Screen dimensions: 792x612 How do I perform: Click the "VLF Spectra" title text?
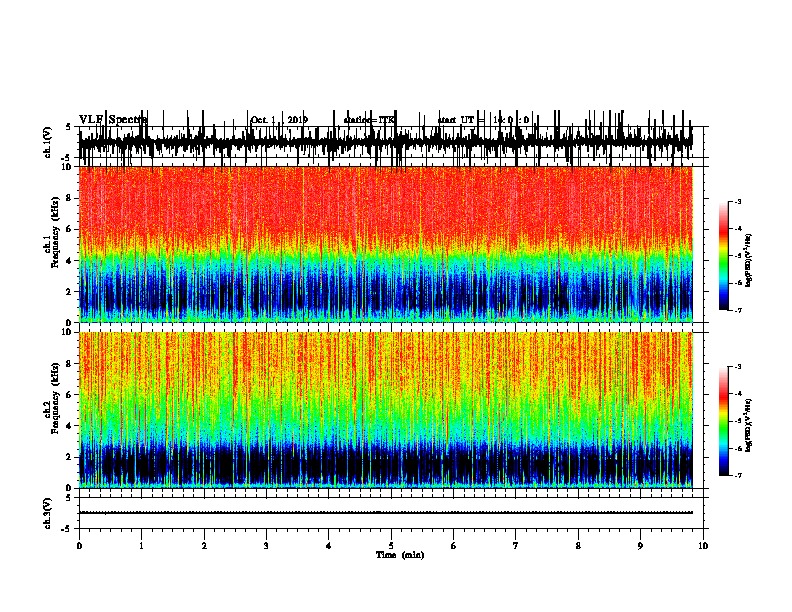tap(113, 120)
